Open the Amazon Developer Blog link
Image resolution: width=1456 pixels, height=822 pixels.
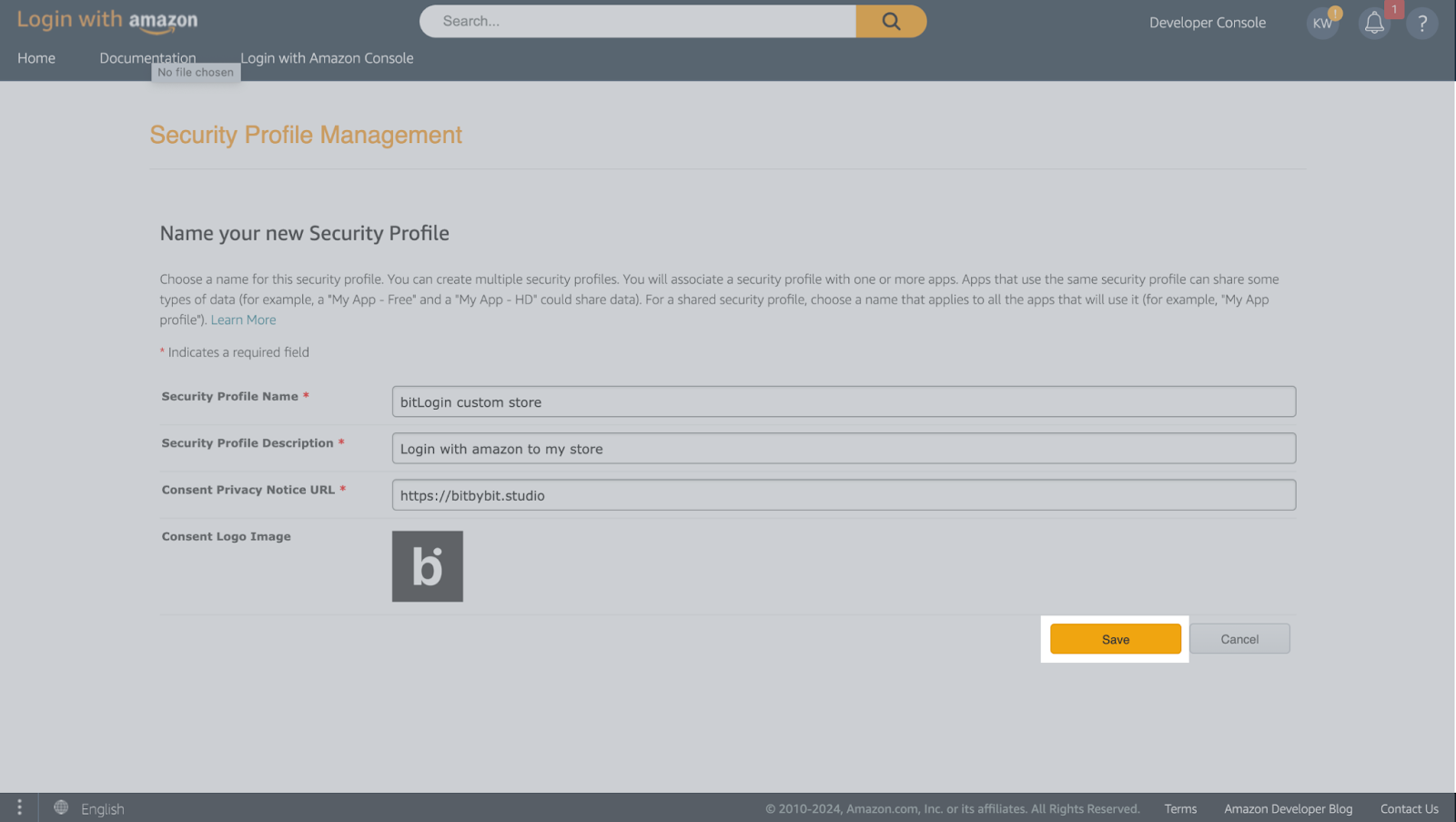tap(1288, 808)
